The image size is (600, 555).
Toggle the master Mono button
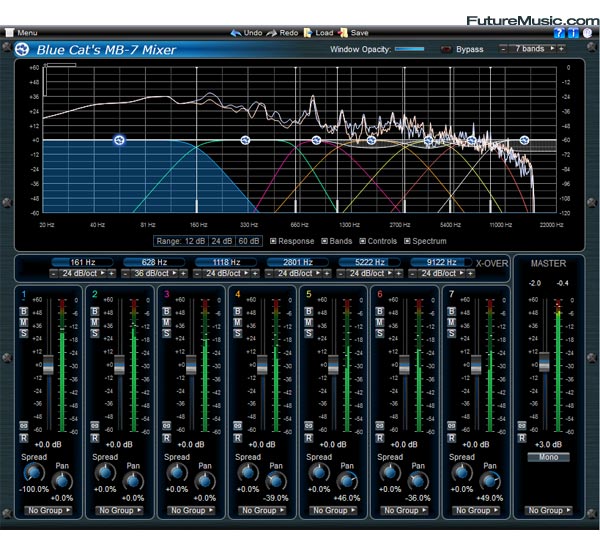point(548,457)
